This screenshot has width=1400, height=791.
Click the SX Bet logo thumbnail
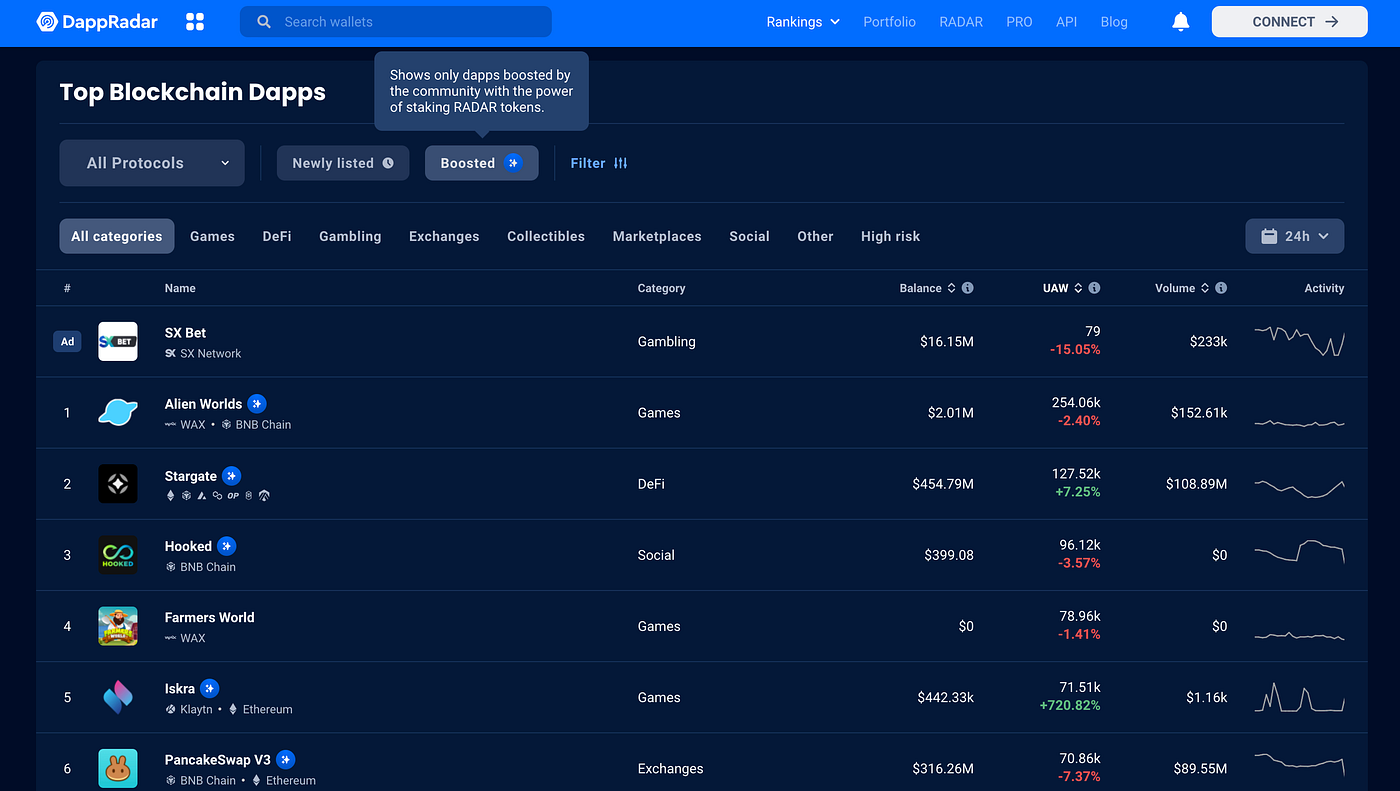[118, 341]
